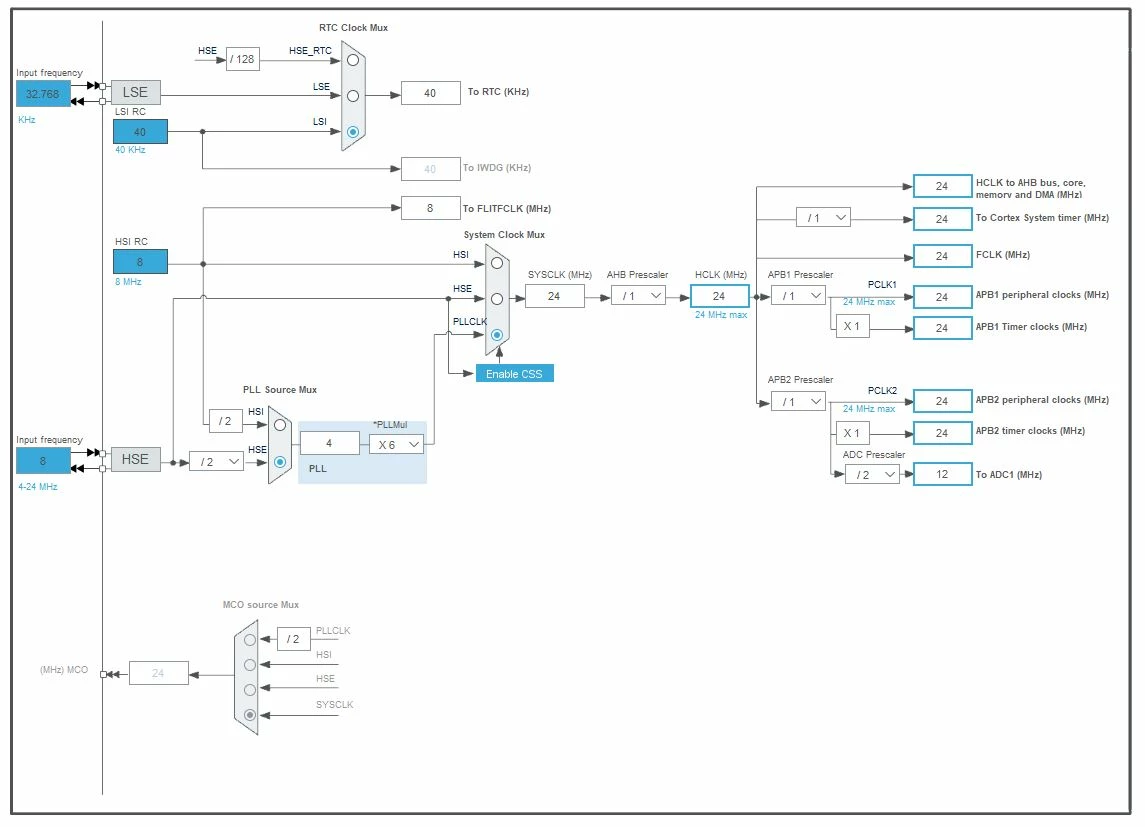Click the RTC Clock Mux label
1145x827 pixels.
tap(353, 28)
